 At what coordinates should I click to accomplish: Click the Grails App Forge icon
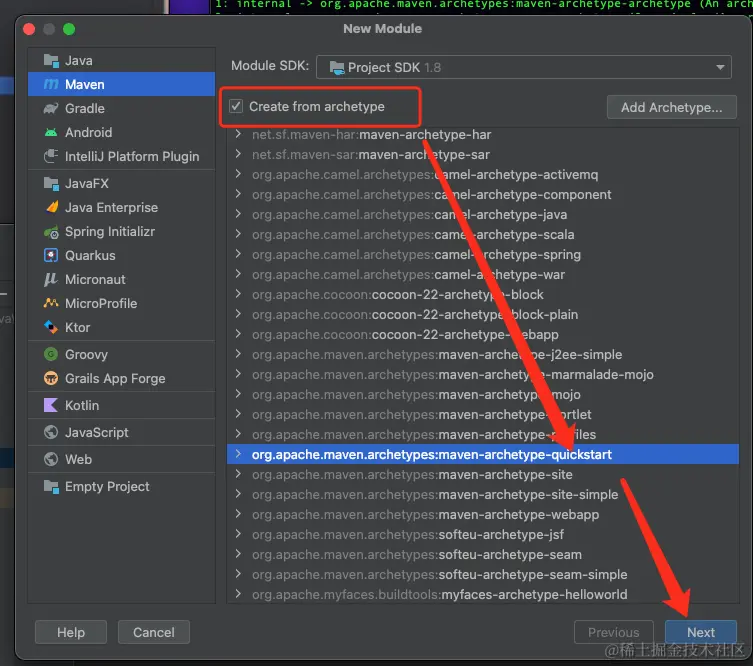tap(51, 378)
